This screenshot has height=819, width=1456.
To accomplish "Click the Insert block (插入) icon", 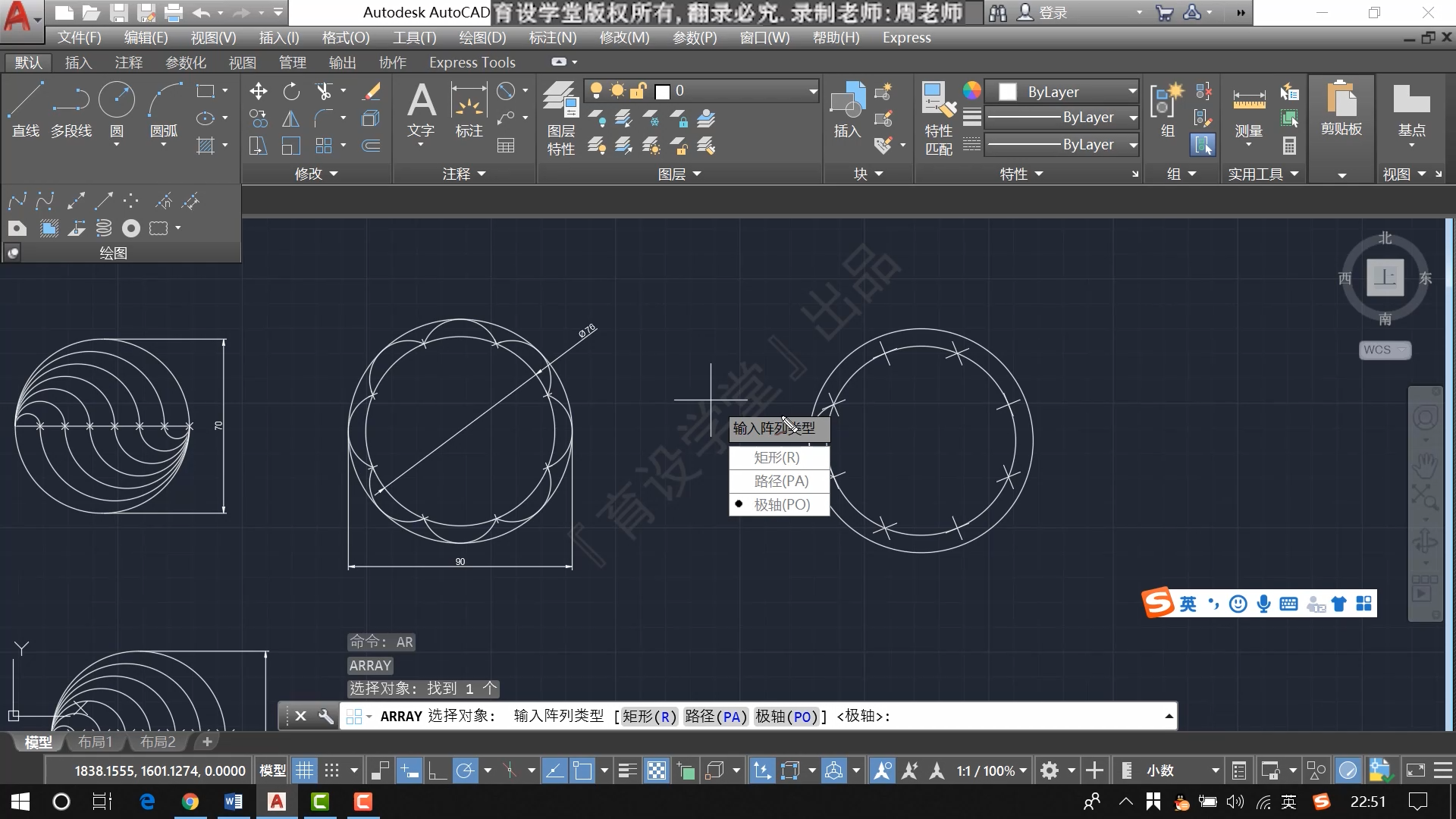I will tap(848, 110).
